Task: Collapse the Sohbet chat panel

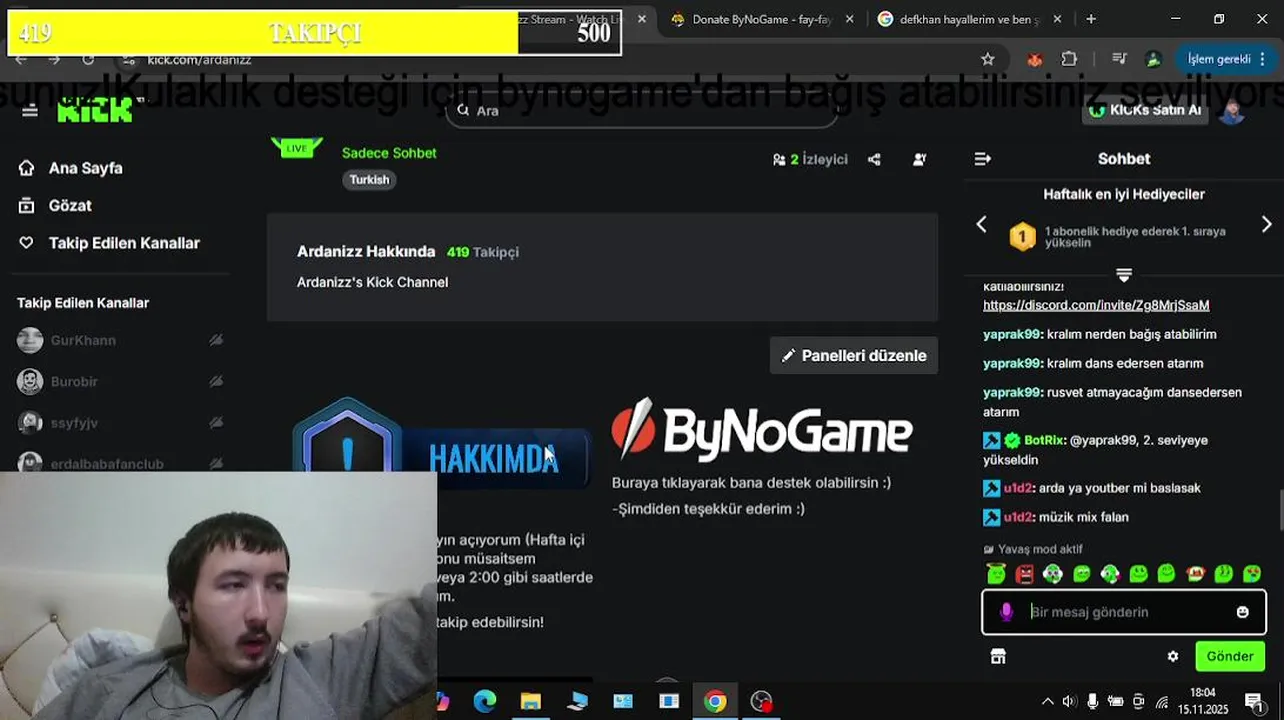Action: point(983,159)
